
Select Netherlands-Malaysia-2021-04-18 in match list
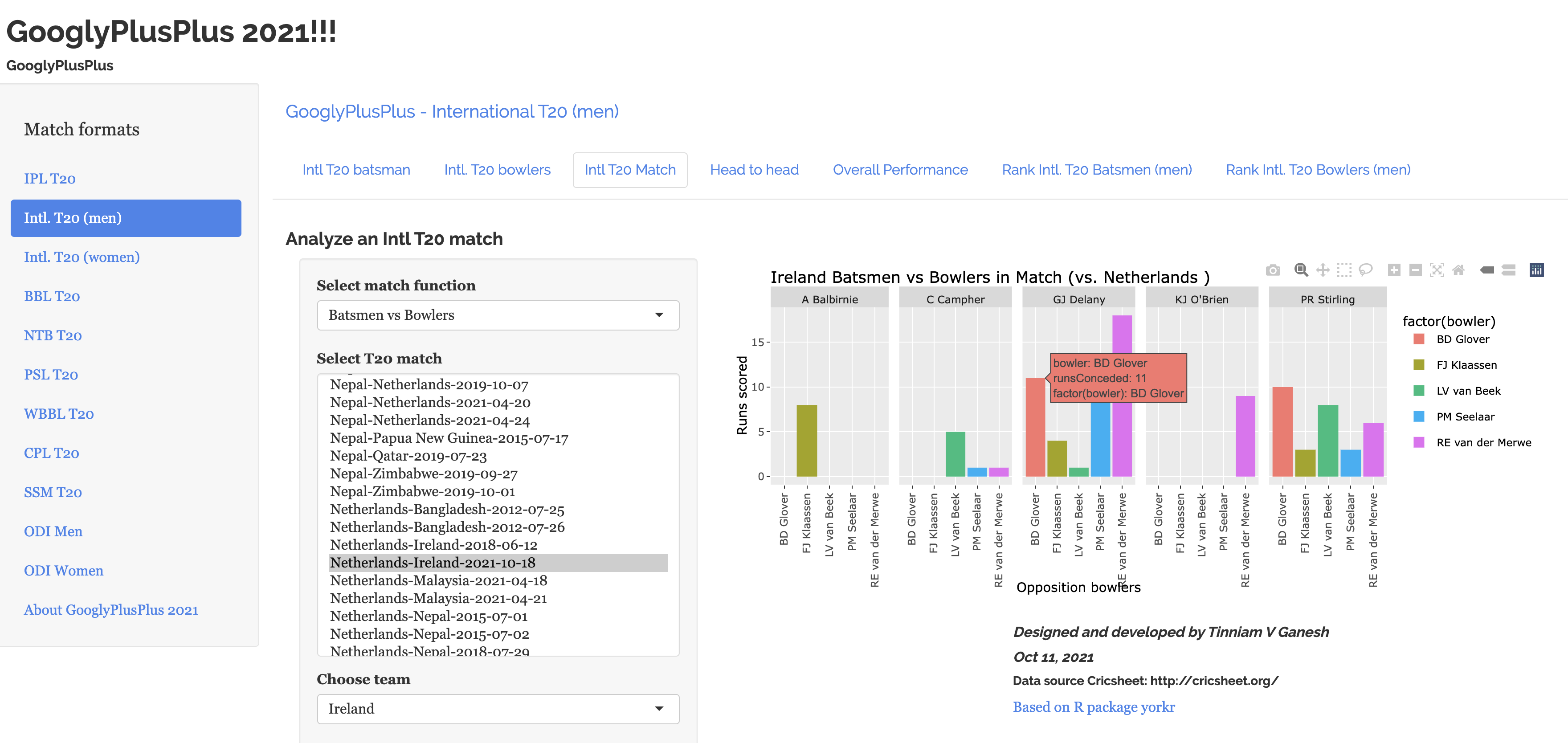438,580
